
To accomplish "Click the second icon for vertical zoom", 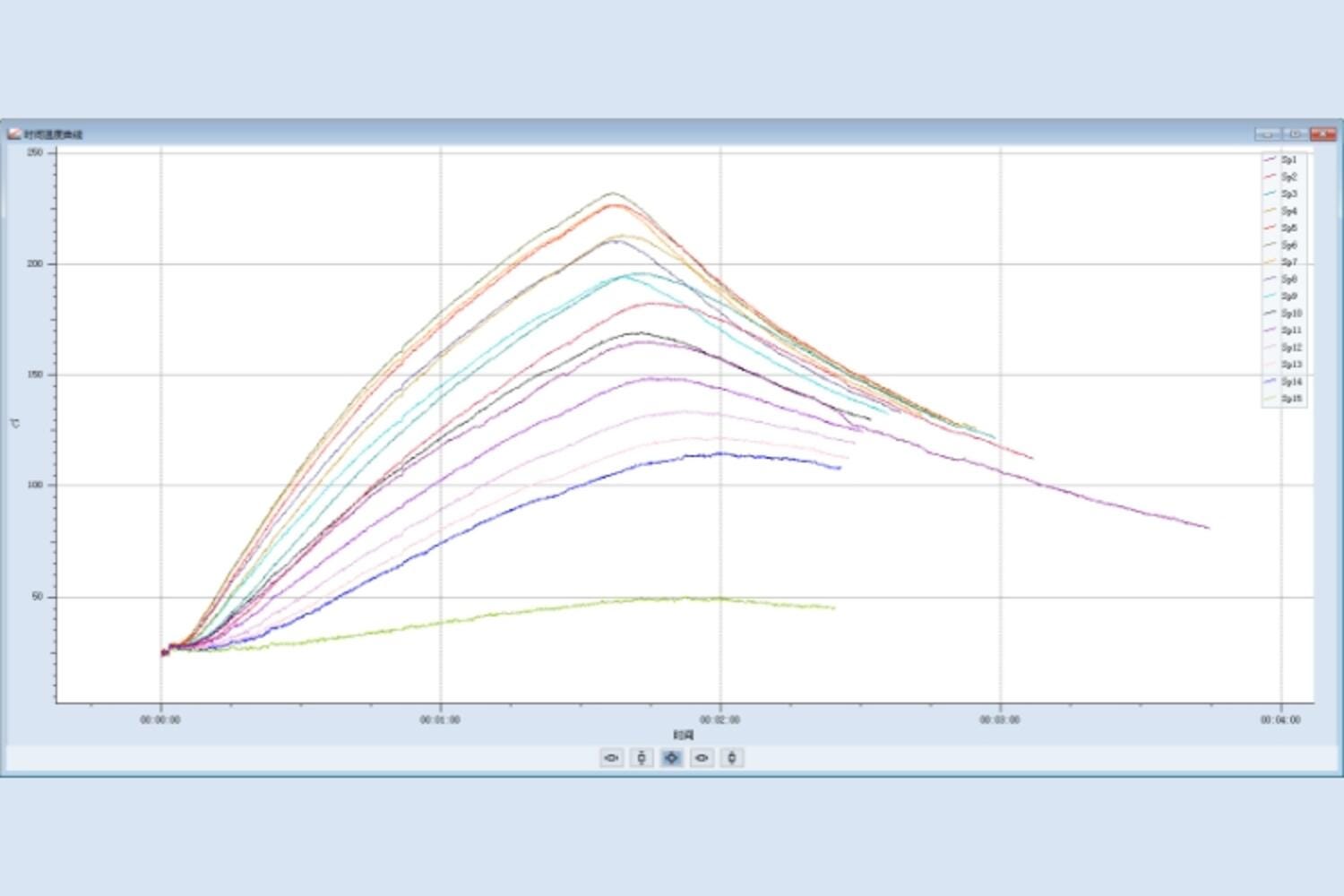I will click(x=642, y=758).
